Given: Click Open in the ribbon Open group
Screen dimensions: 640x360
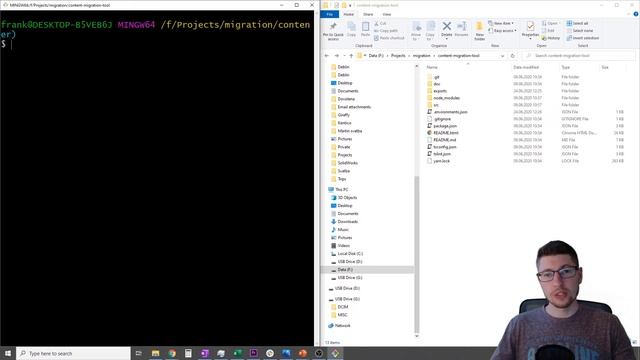Looking at the screenshot, I should 550,23.
